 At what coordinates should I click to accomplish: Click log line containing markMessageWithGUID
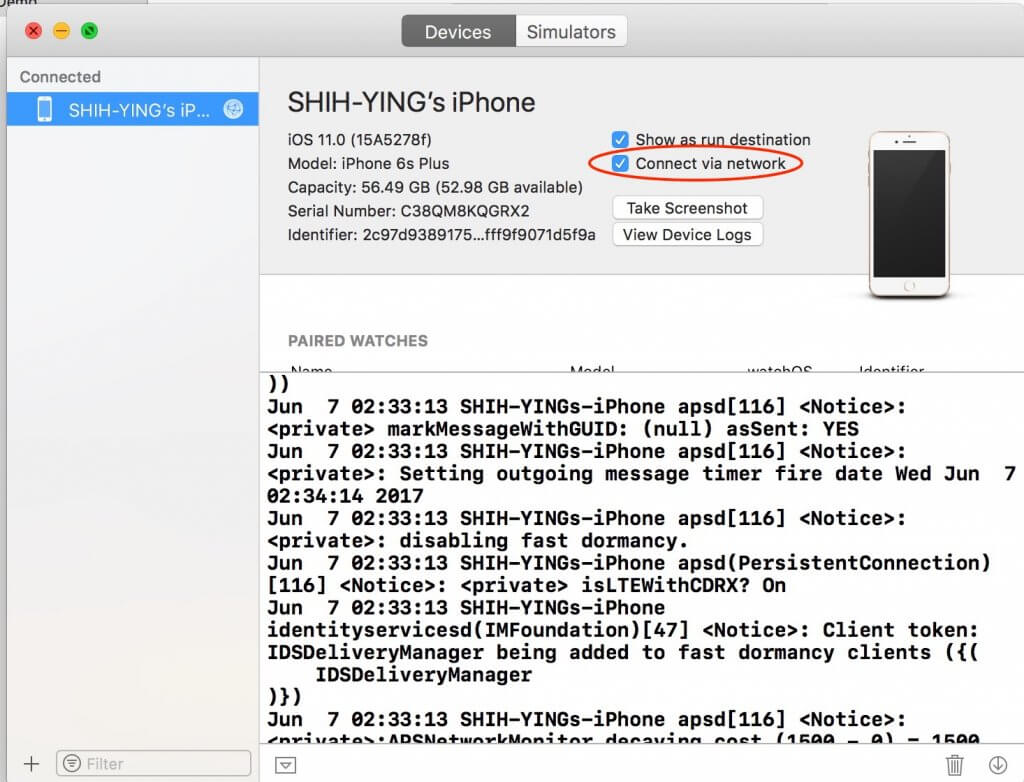[563, 429]
